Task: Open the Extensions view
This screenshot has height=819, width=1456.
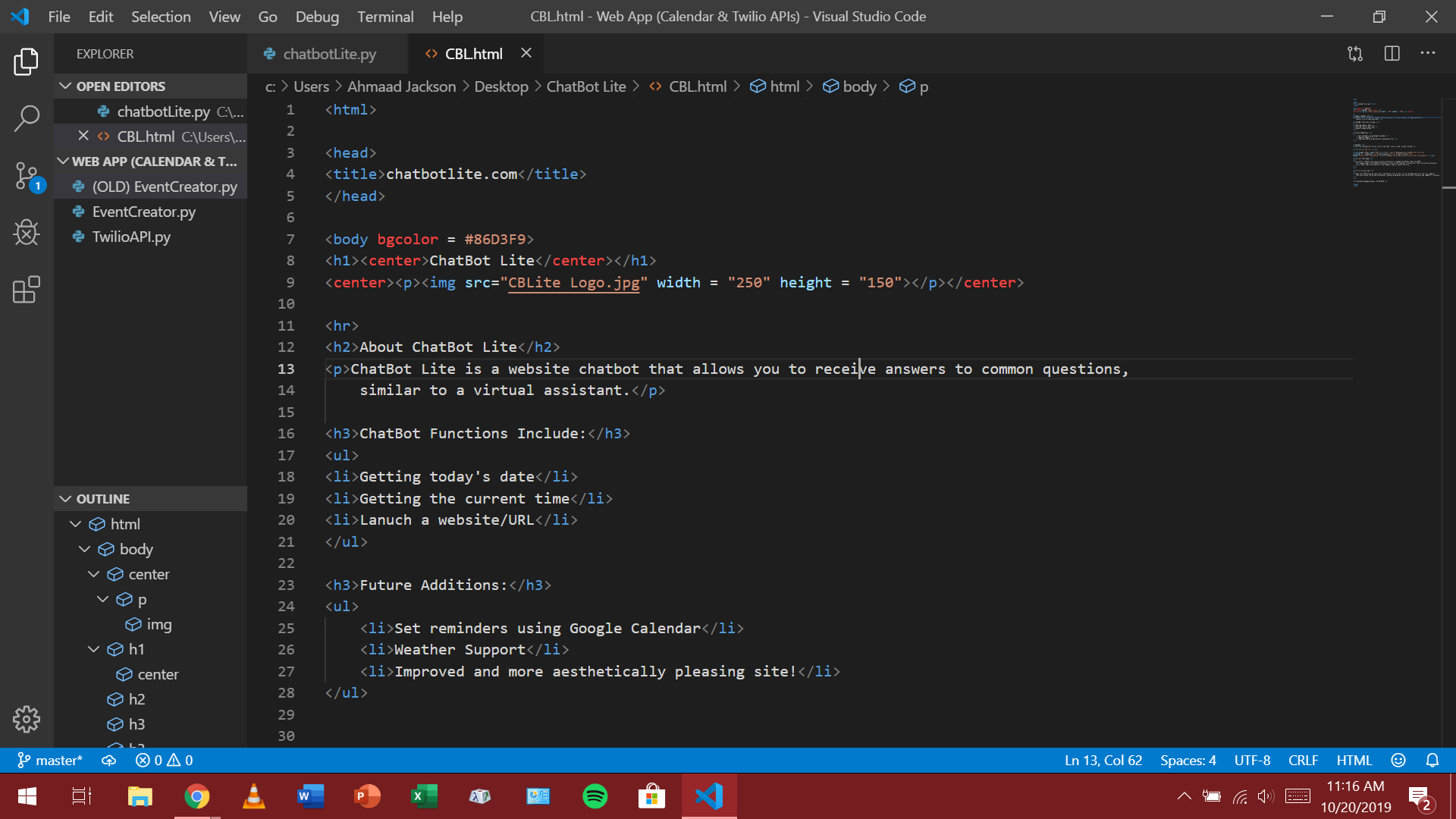Action: click(x=27, y=290)
